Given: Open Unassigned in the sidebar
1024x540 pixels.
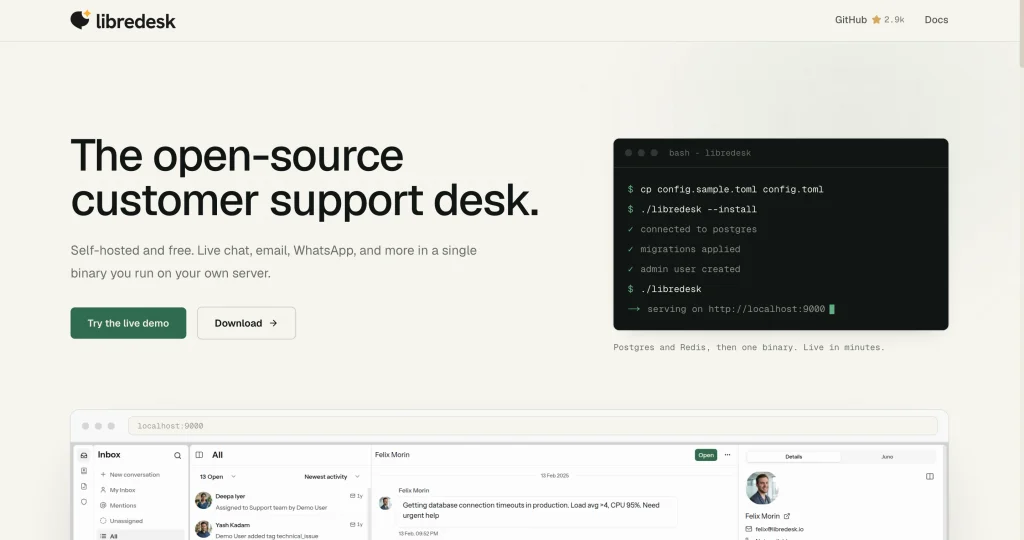Looking at the screenshot, I should 121,521.
